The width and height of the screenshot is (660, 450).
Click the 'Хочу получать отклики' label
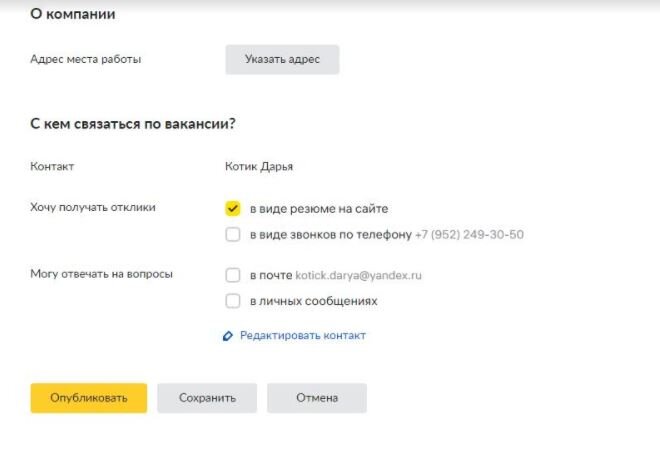click(93, 208)
